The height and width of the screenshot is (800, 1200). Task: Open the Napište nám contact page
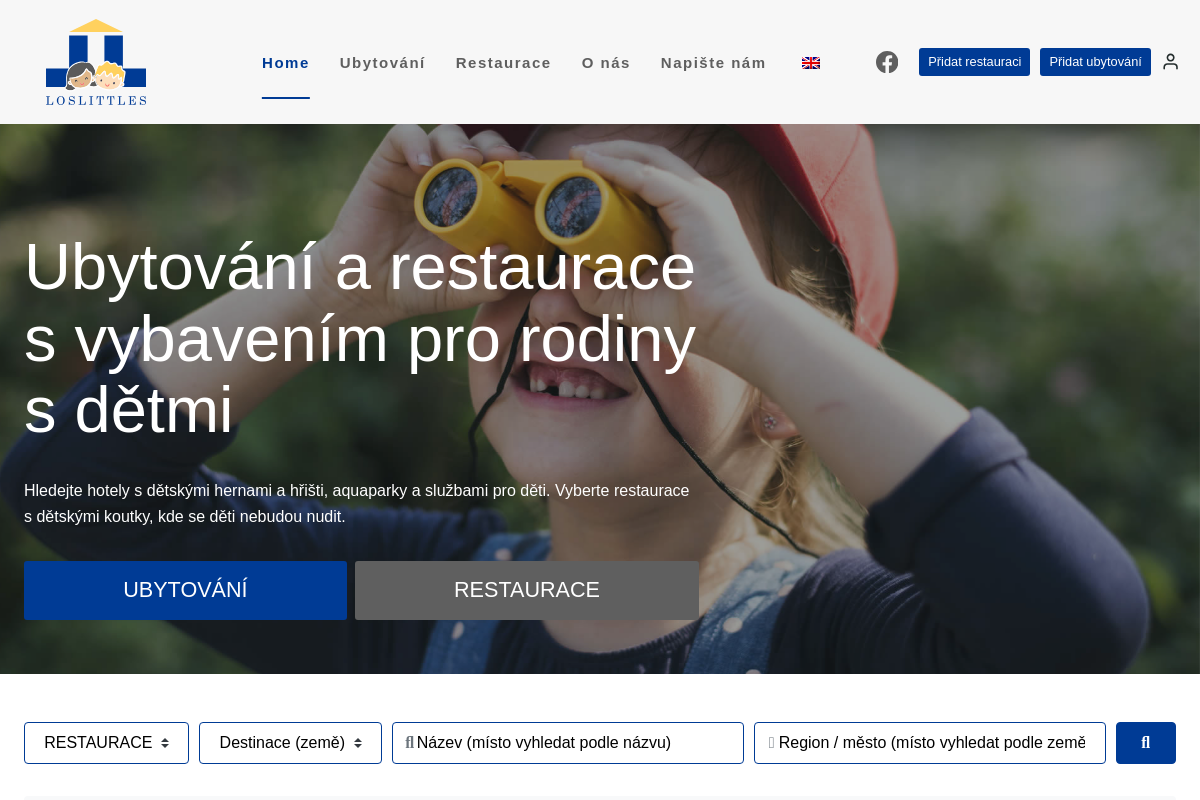point(713,63)
